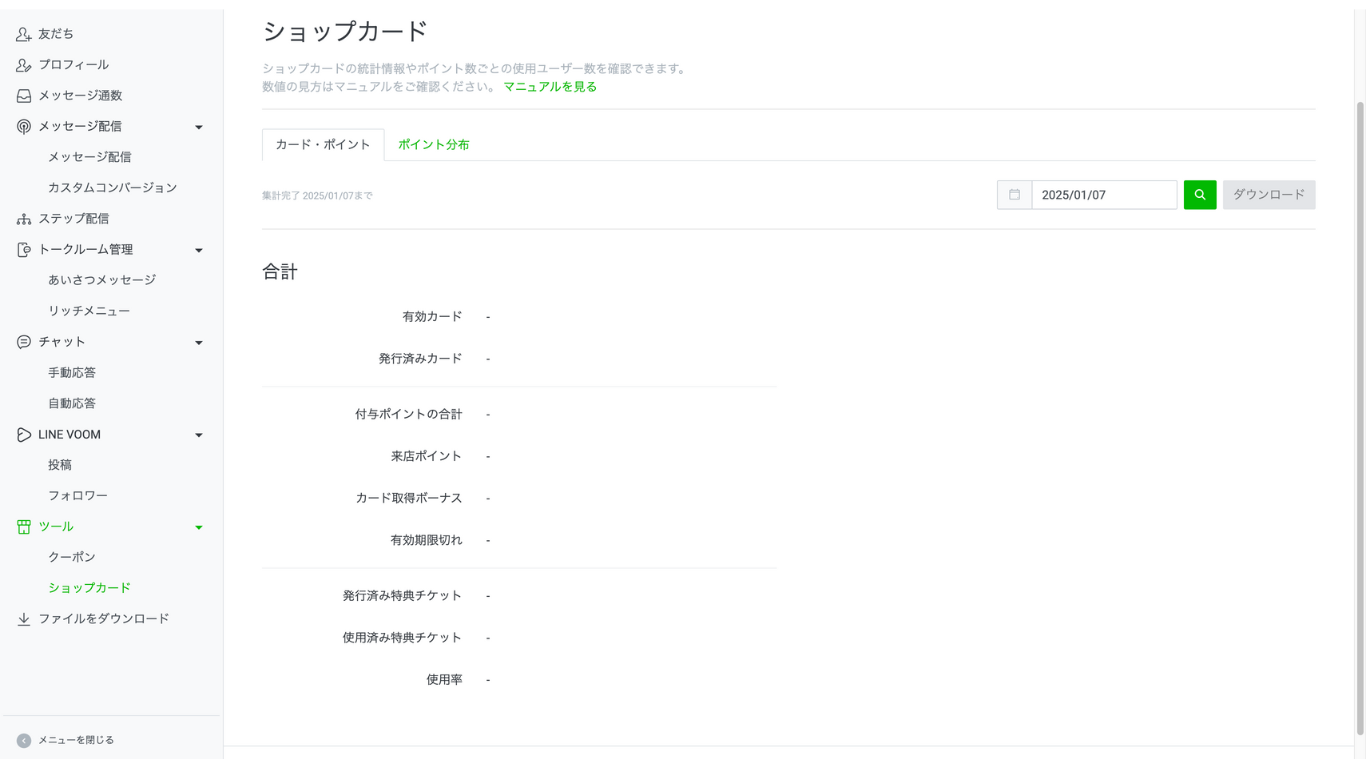The height and width of the screenshot is (768, 1366).
Task: Click the ショップカード page title
Action: pos(345,32)
